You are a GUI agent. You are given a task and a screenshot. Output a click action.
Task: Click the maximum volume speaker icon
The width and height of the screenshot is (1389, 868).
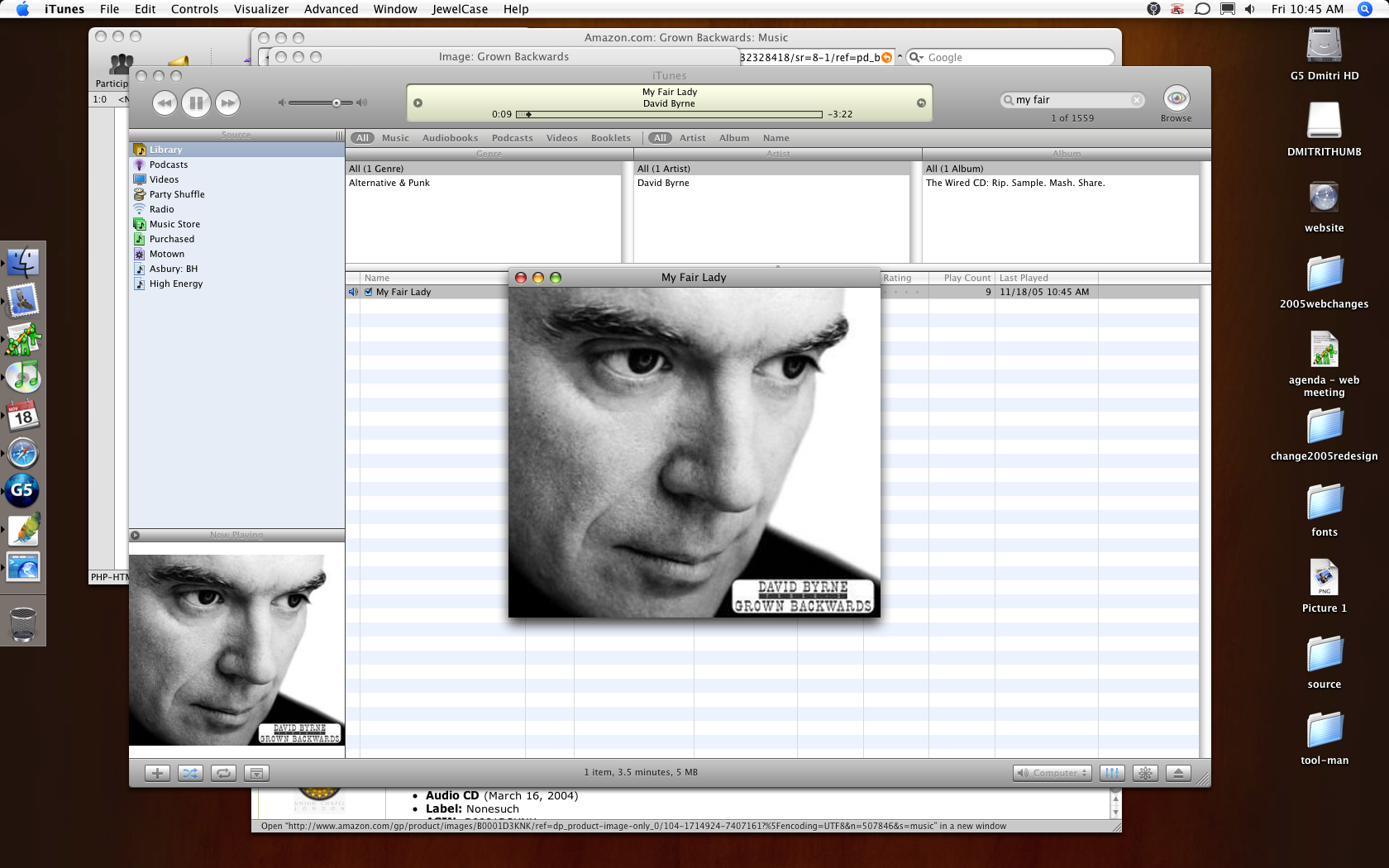click(361, 103)
